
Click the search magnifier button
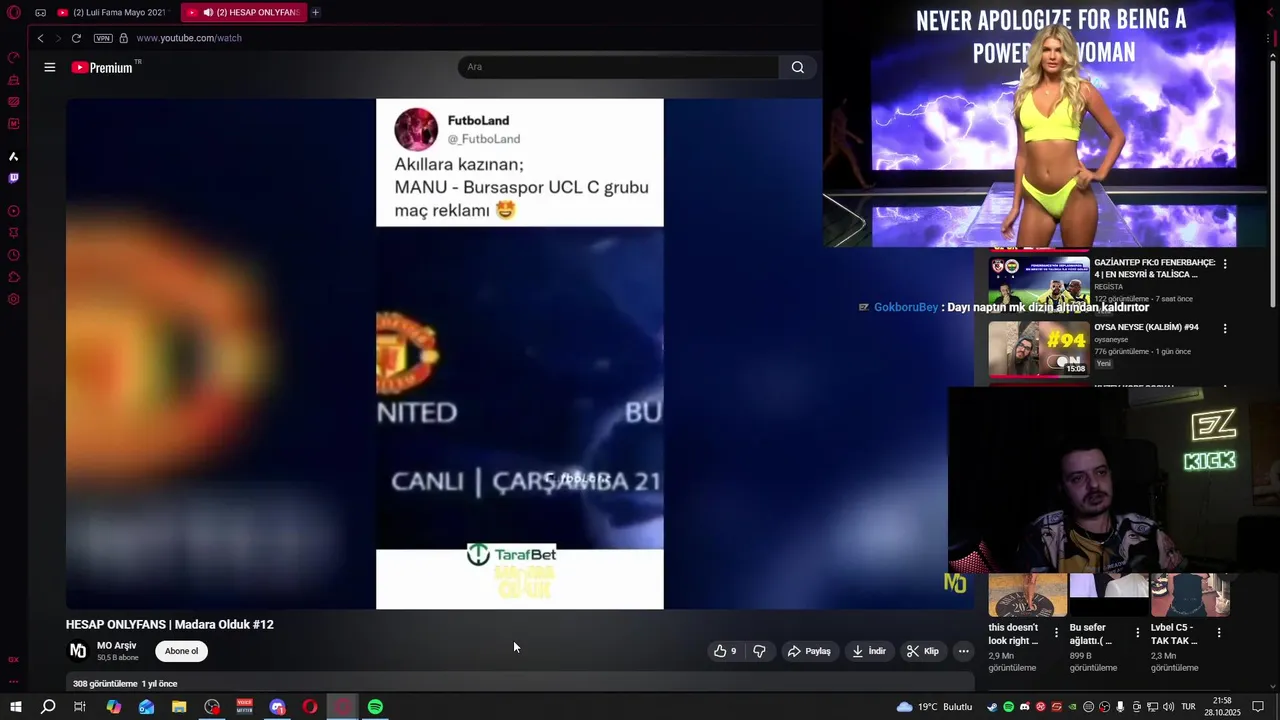(x=797, y=67)
